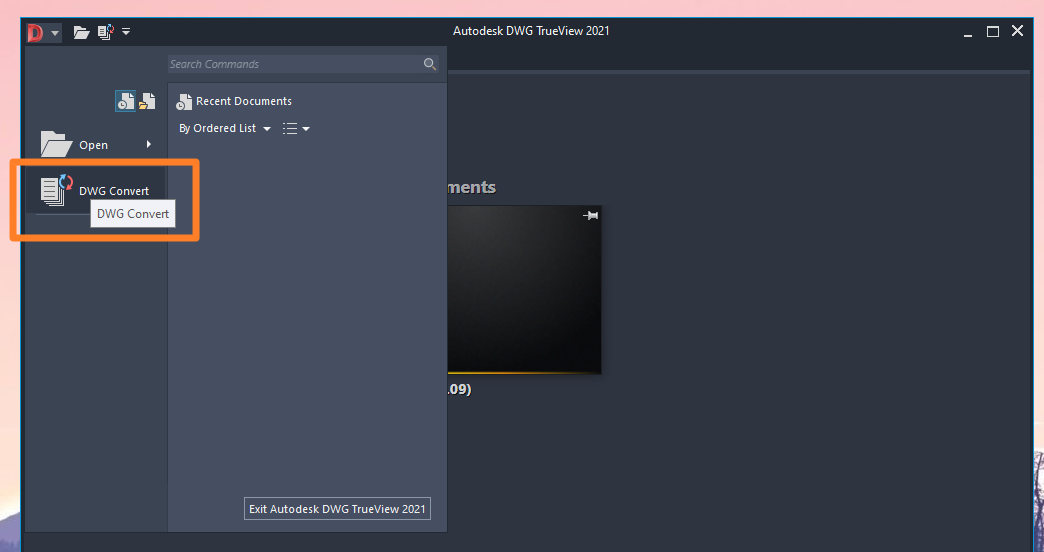Expand the Open submenu arrow

tap(148, 144)
